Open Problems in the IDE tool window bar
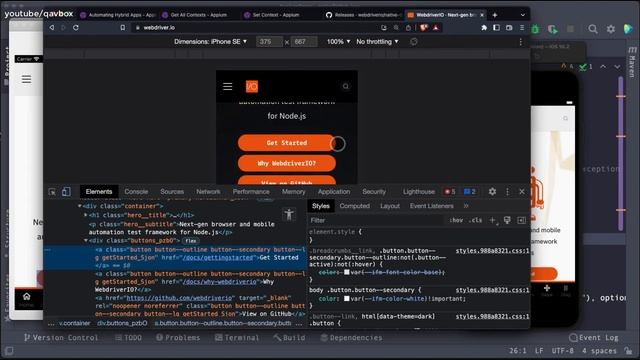 click(178, 338)
